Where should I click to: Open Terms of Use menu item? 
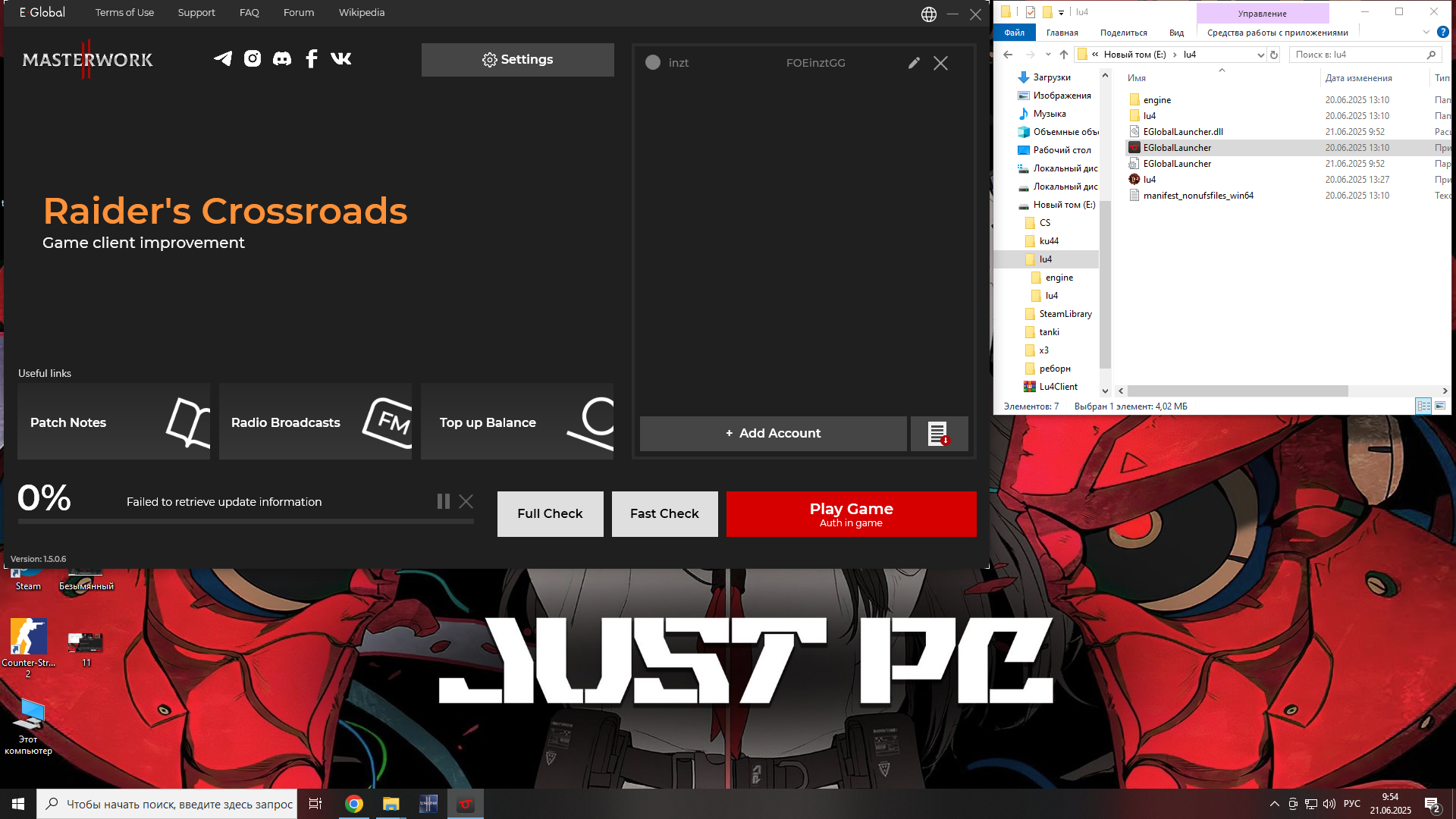pyautogui.click(x=124, y=13)
